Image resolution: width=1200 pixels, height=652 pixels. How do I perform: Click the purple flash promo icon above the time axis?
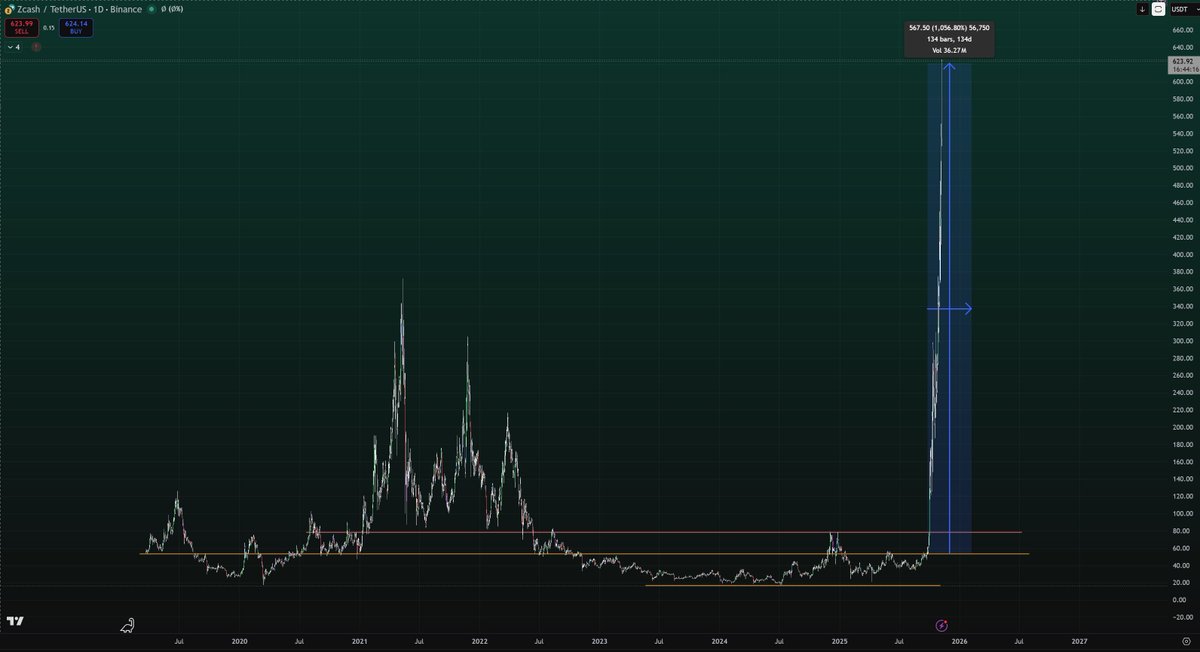pyautogui.click(x=941, y=624)
